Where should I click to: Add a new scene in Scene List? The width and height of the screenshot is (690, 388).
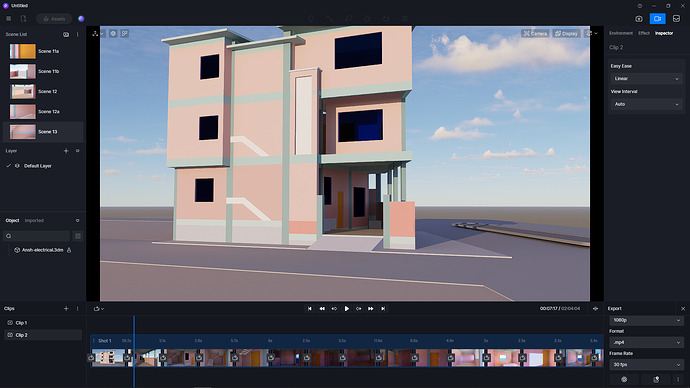pos(66,34)
